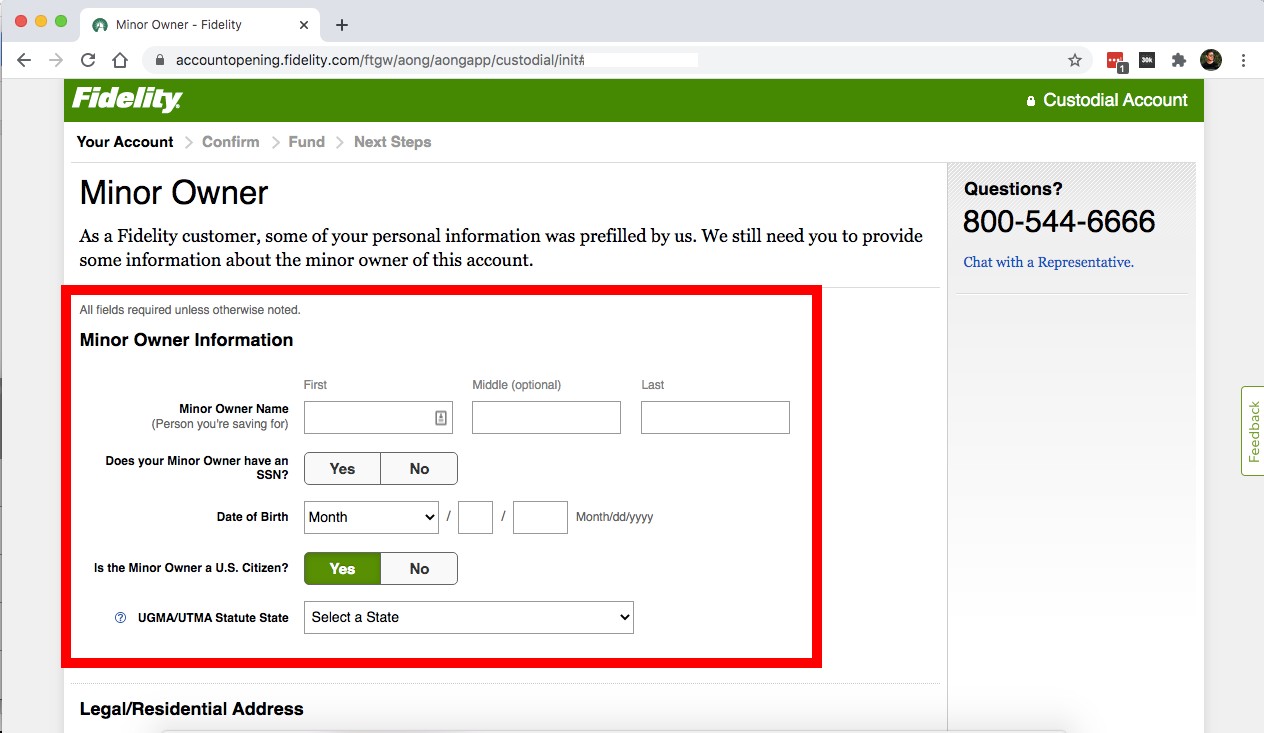Open the Month dropdown for Date of Birth

371,517
